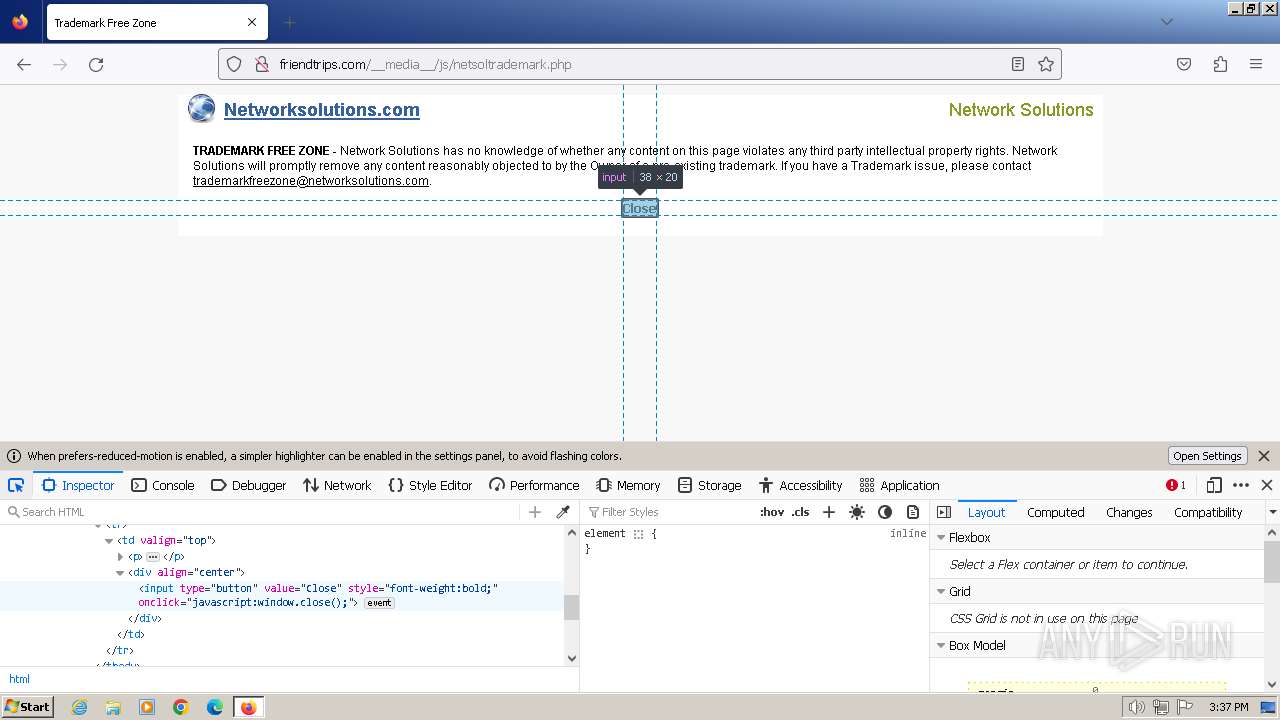Expand the p element node
This screenshot has width=1280, height=720.
pyautogui.click(x=121, y=557)
